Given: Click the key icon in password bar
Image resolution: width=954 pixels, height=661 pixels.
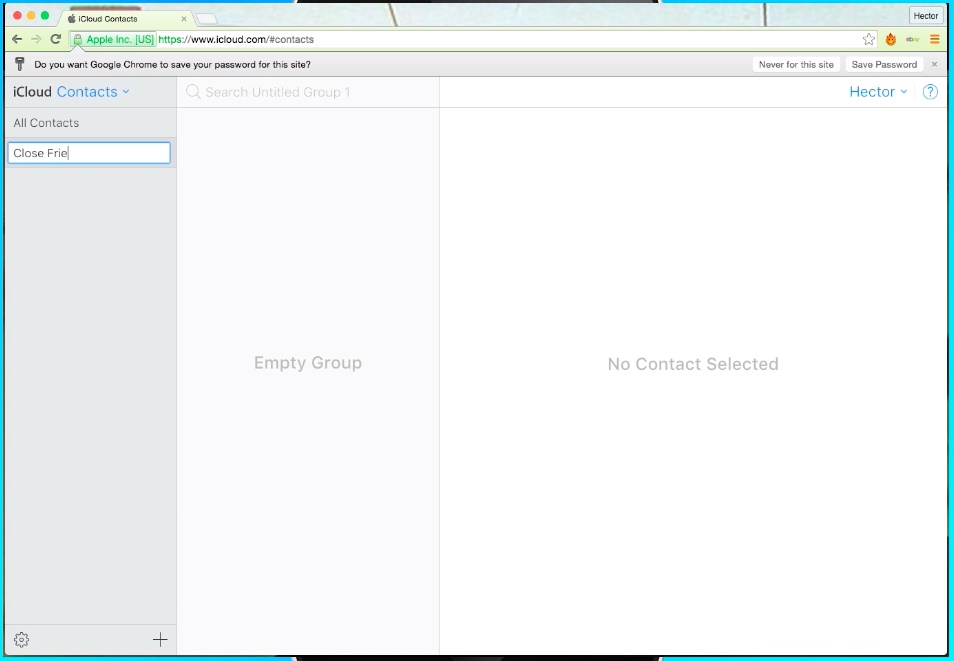Looking at the screenshot, I should (19, 64).
